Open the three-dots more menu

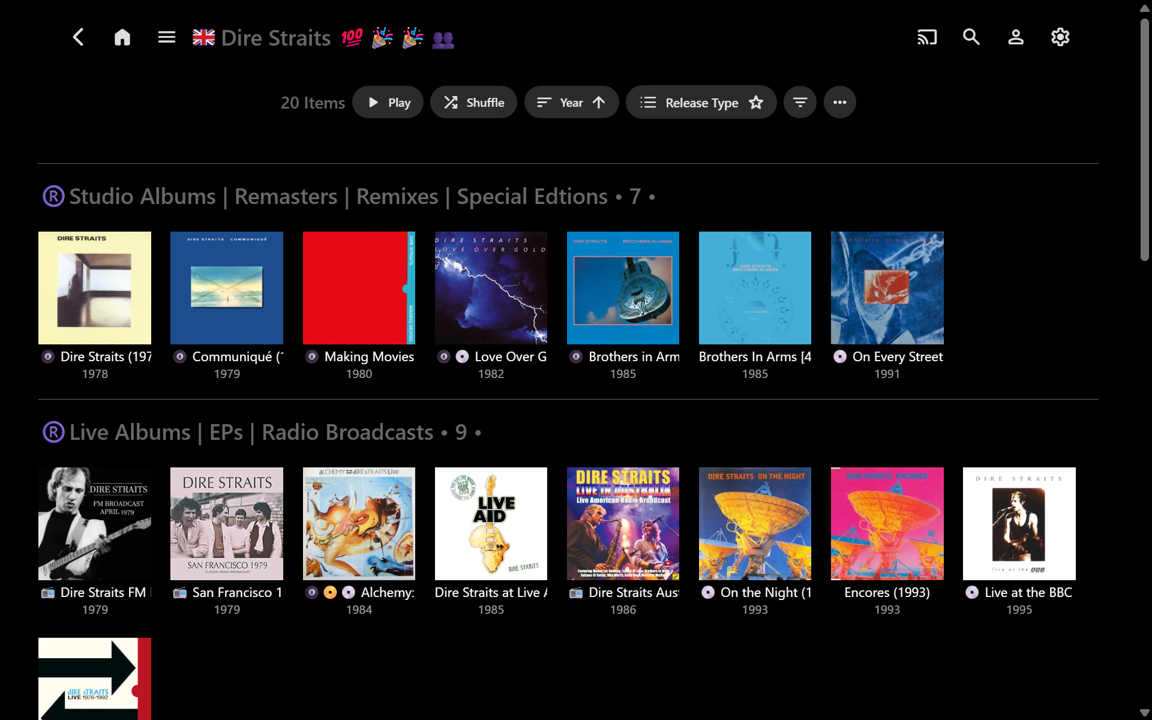[x=840, y=102]
